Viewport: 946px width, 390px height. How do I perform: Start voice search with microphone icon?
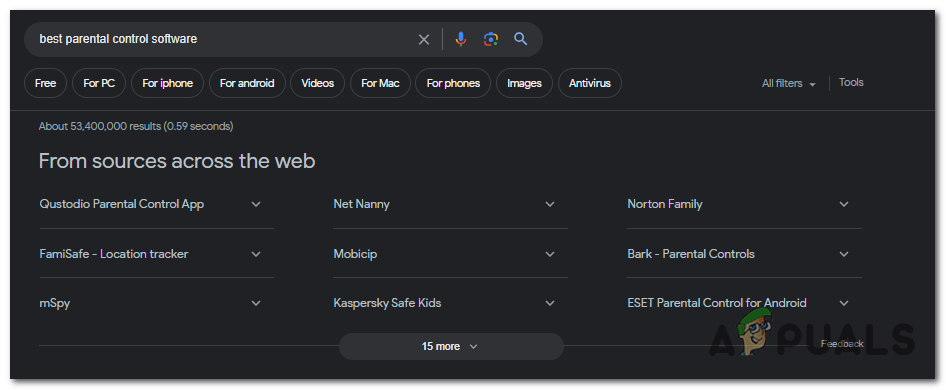460,40
